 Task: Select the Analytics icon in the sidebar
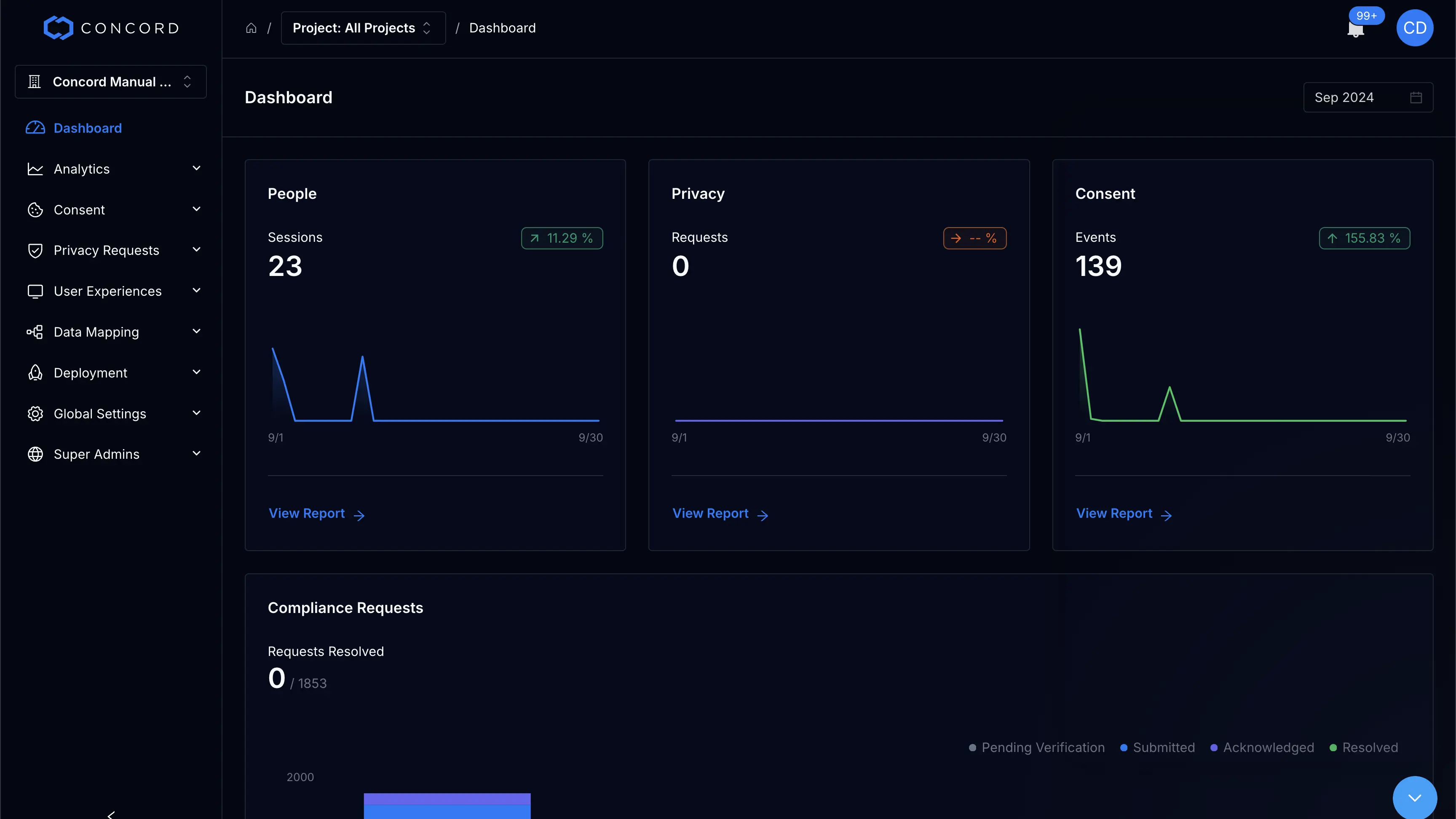pos(35,169)
